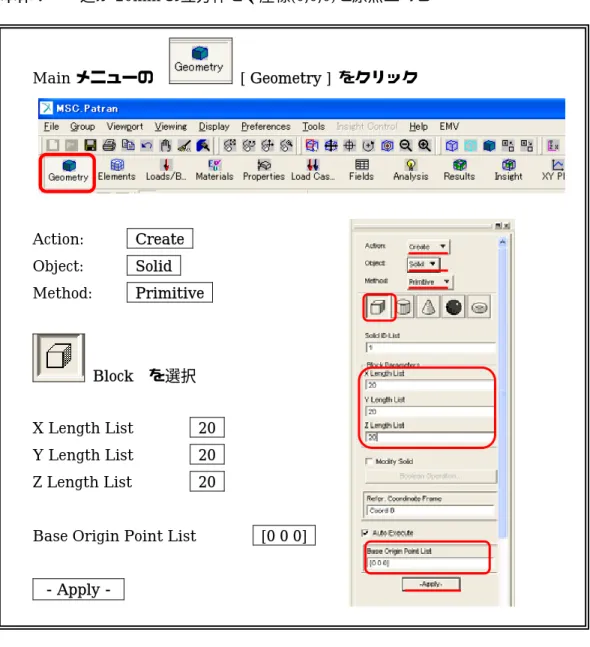Click the Z Length List field in the panel
The width and height of the screenshot is (590, 647).
[429, 437]
